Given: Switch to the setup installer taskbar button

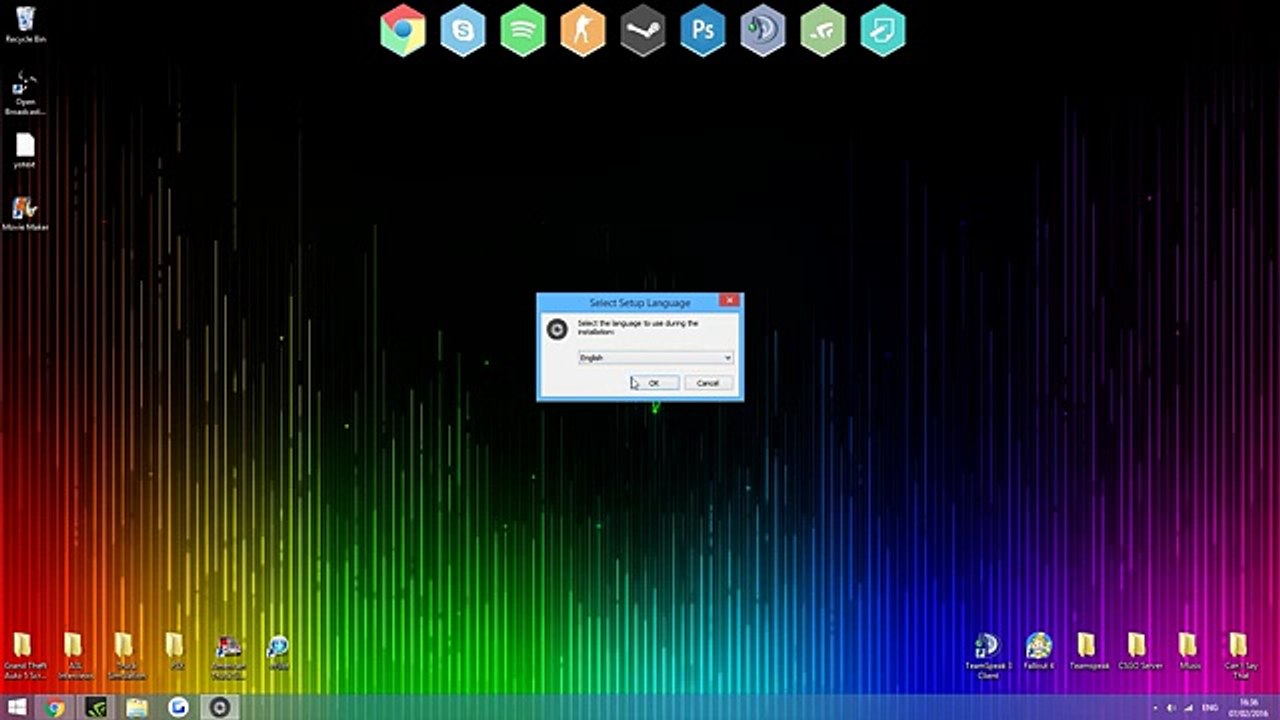Looking at the screenshot, I should coord(219,708).
